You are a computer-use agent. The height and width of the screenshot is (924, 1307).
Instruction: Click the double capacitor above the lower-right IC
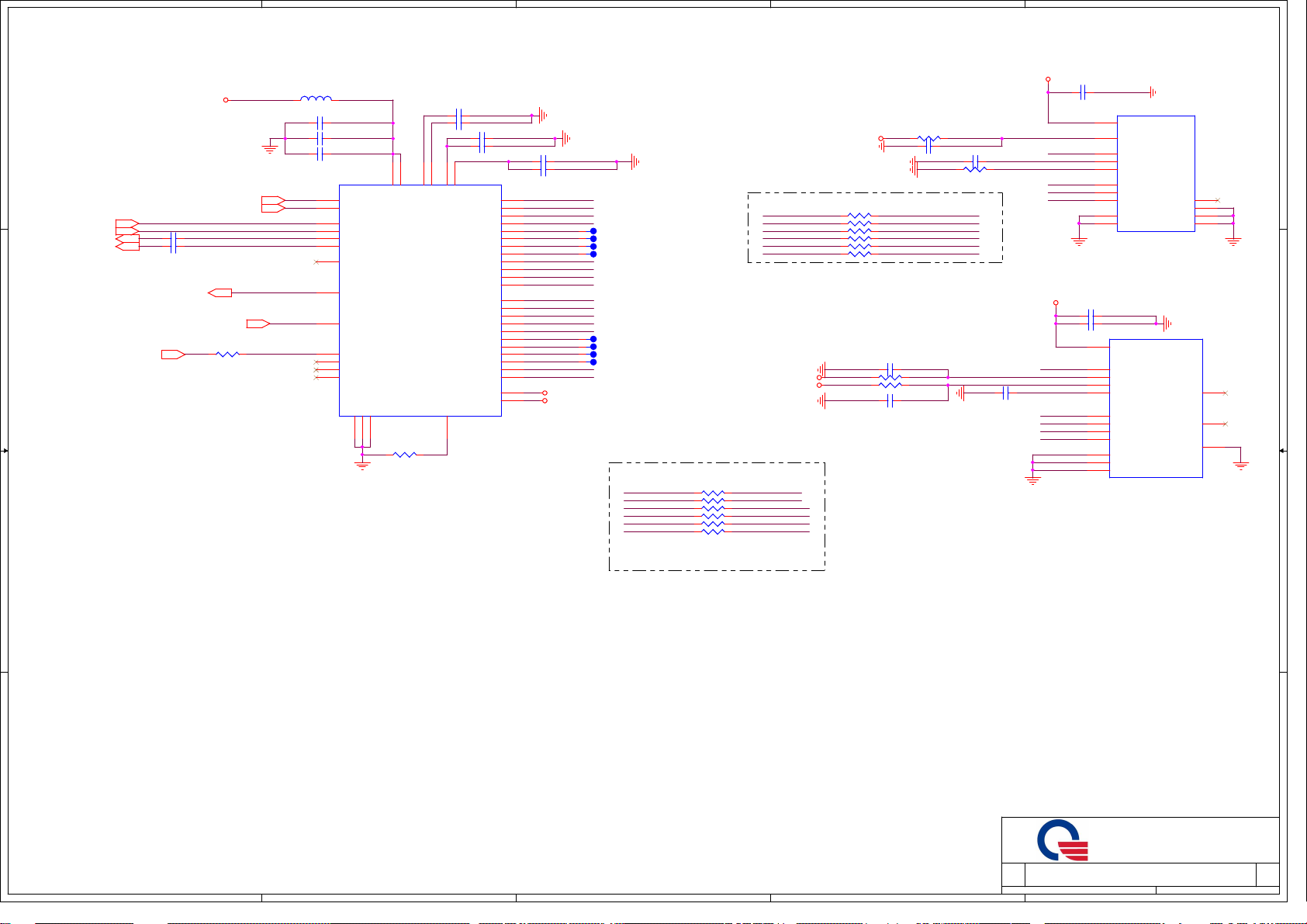1091,320
